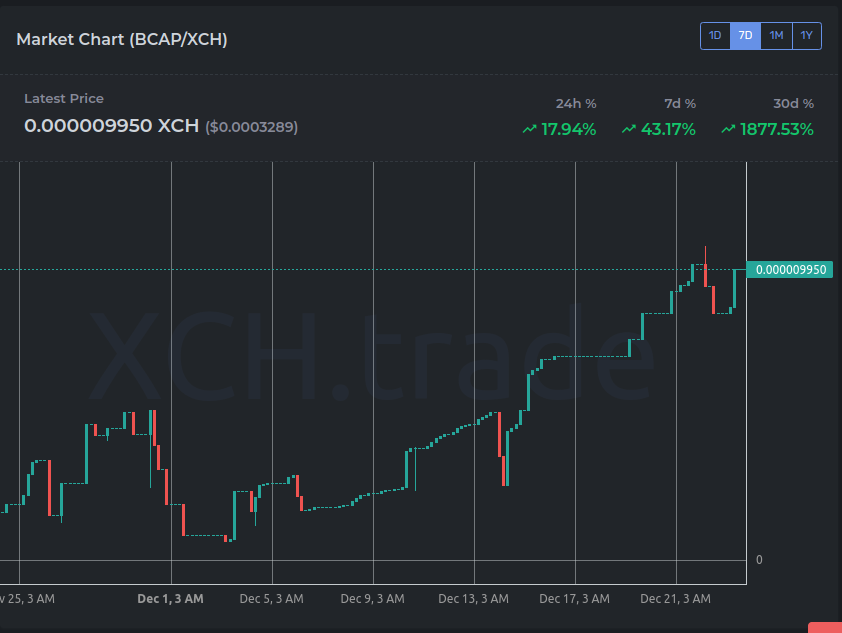This screenshot has height=633, width=842.
Task: Toggle the 1M timeframe option
Action: point(776,35)
